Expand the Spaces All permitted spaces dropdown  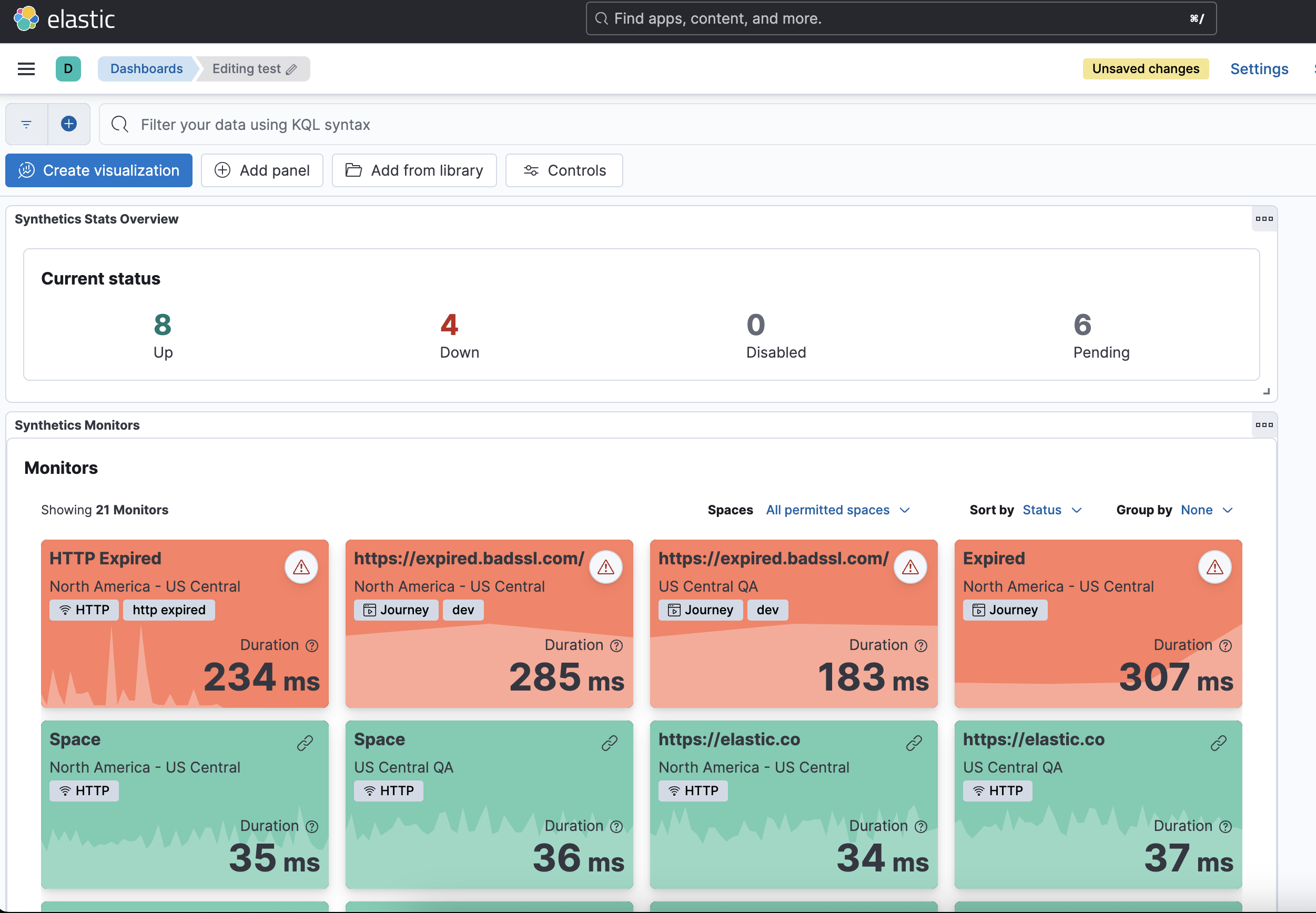point(838,510)
